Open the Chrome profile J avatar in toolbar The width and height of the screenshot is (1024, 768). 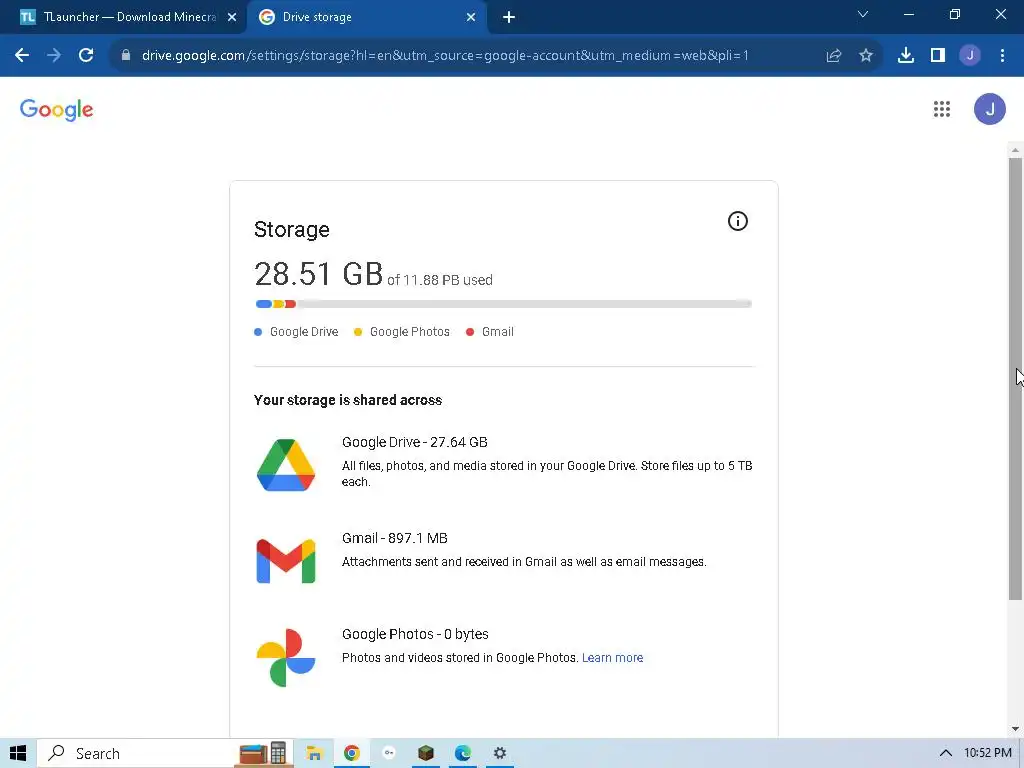click(970, 56)
